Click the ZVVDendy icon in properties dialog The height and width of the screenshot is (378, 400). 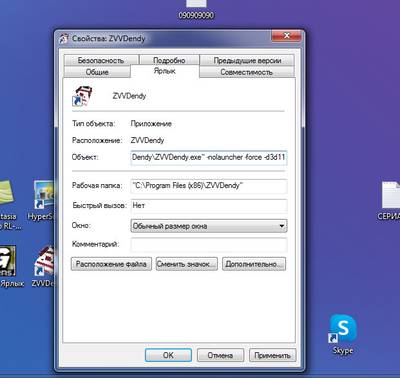[x=82, y=96]
